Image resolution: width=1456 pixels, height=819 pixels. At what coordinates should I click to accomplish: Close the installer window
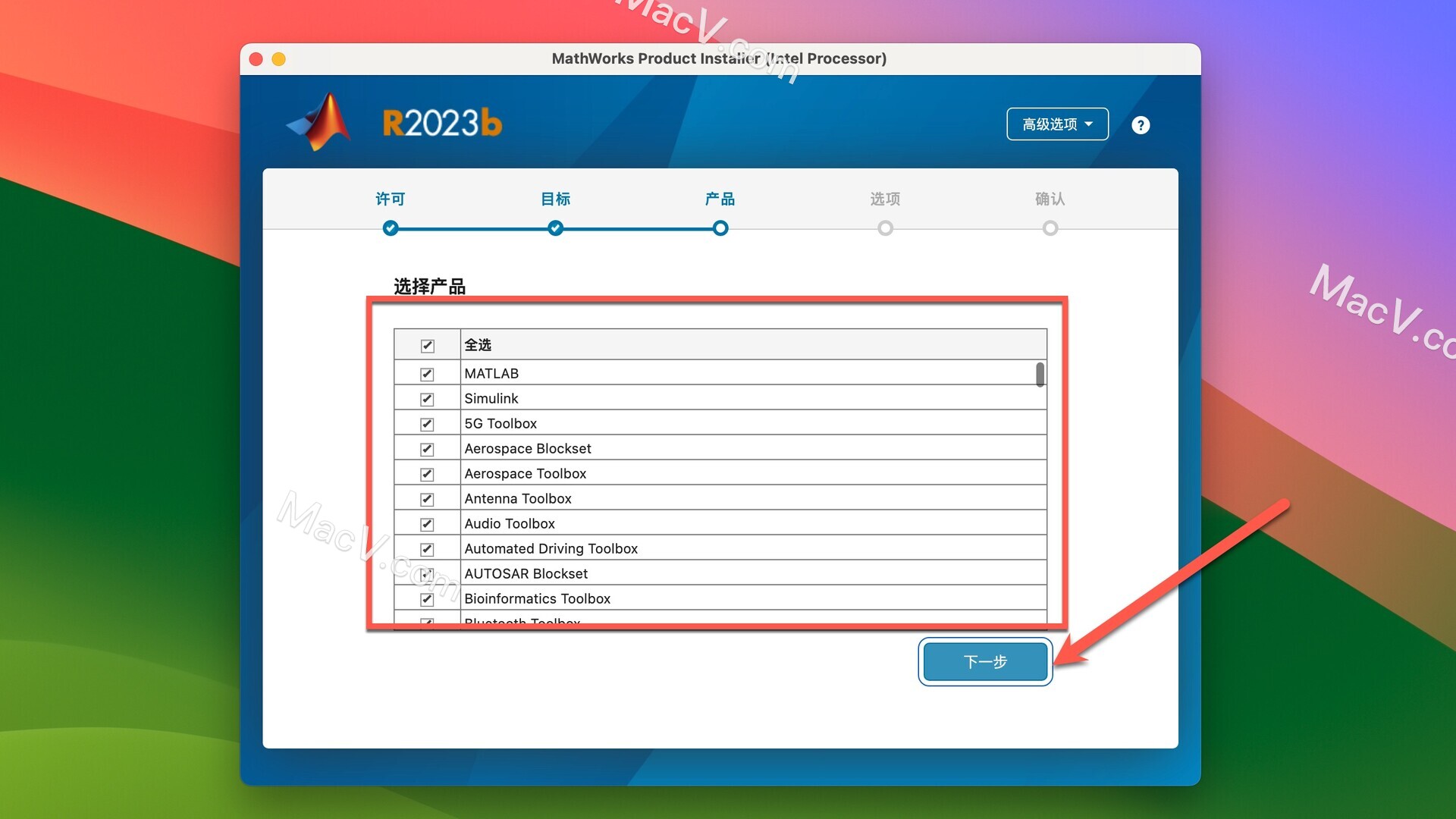pyautogui.click(x=256, y=59)
